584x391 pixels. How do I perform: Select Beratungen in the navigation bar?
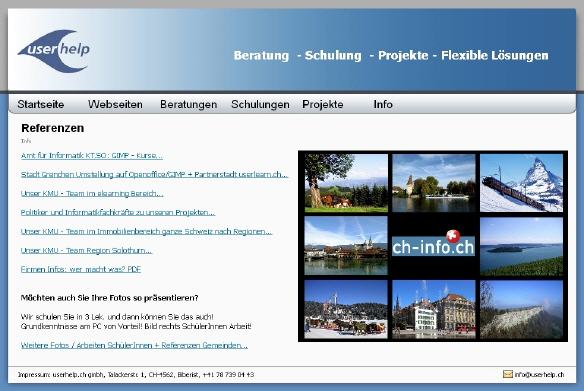click(x=188, y=104)
